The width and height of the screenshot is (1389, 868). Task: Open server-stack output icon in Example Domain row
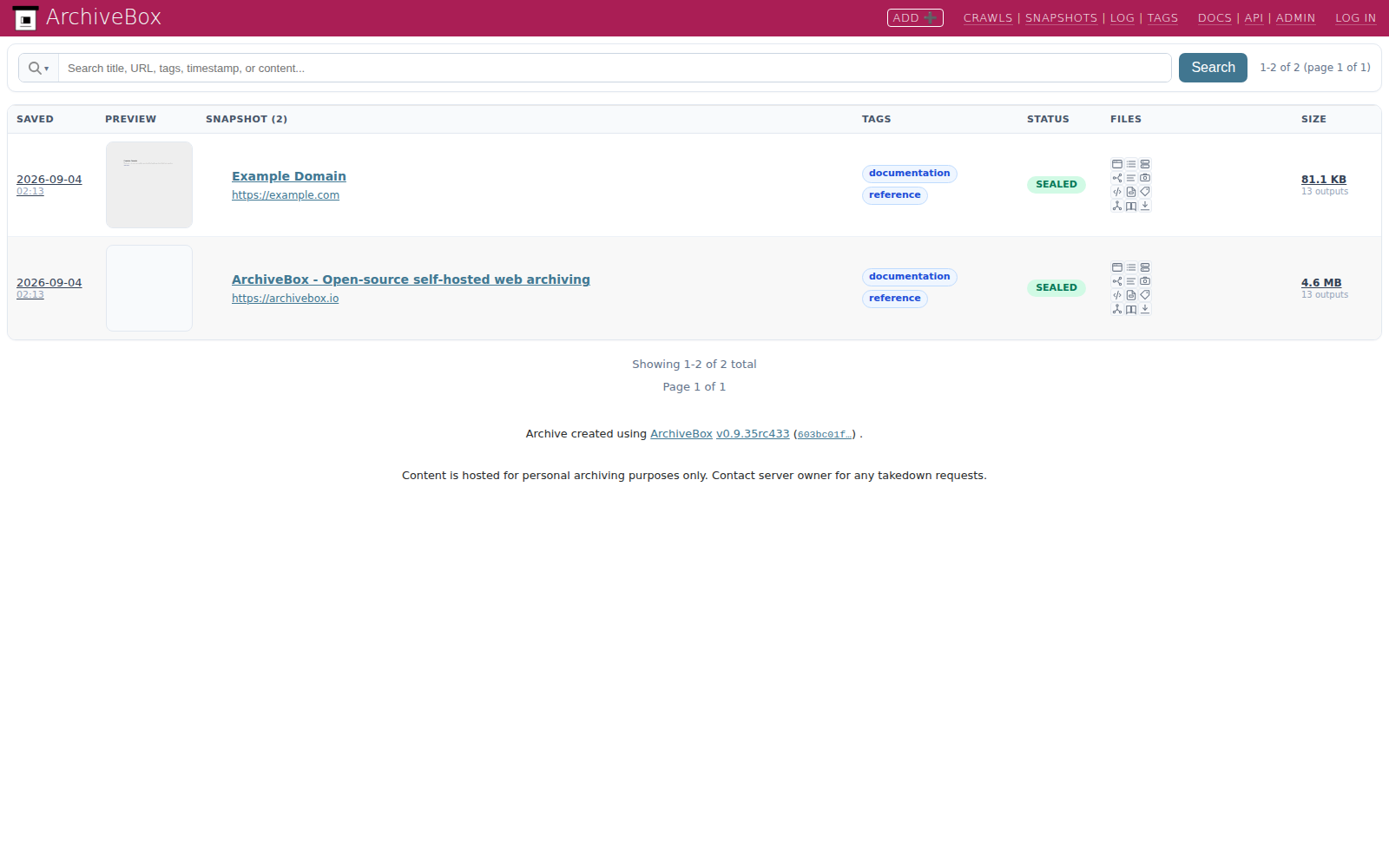pos(1145,164)
